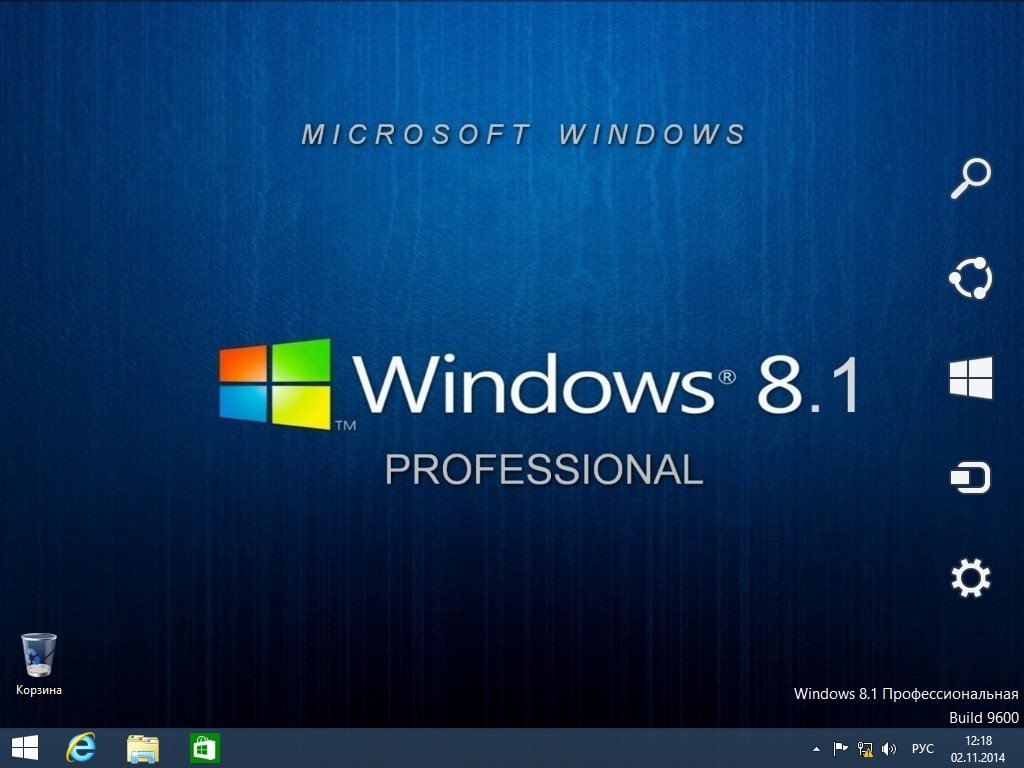Open the Settings gear charm
Viewport: 1024px width, 768px height.
tap(969, 578)
